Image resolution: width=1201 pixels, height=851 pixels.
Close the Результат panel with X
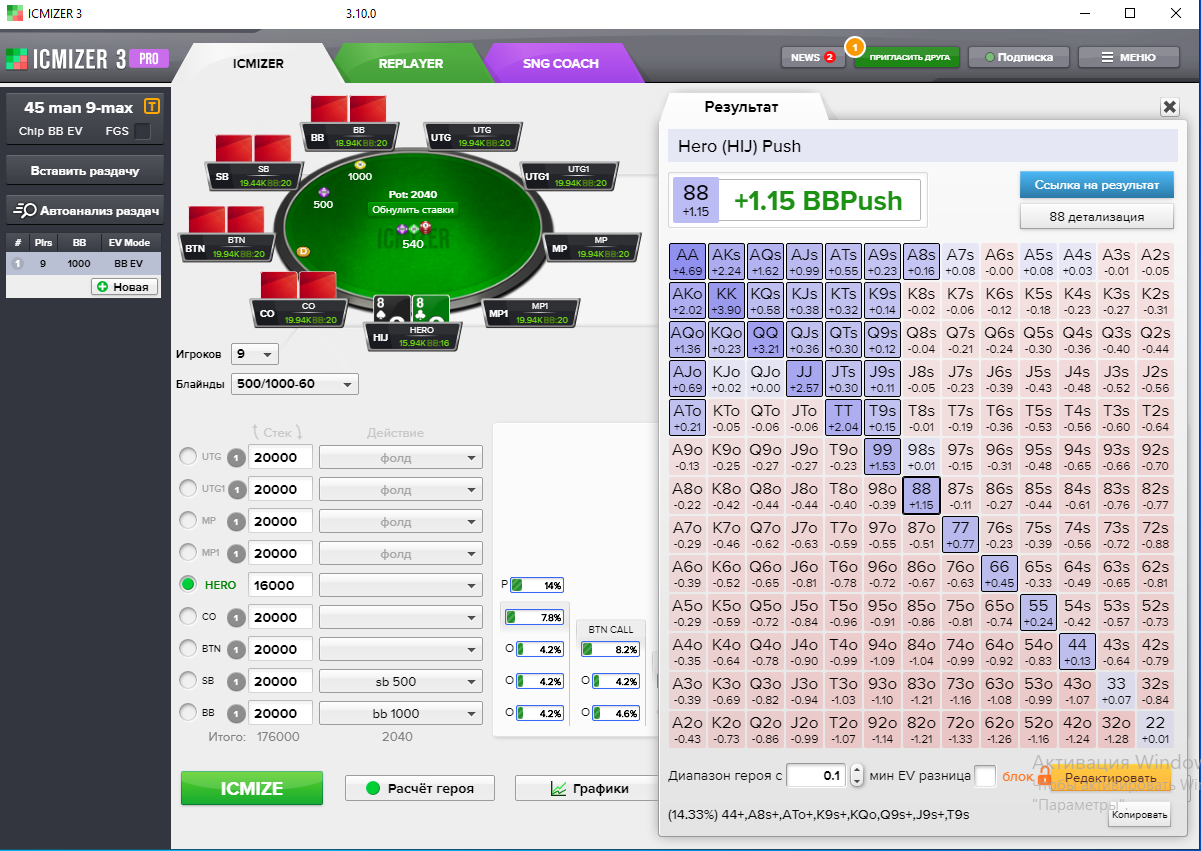coord(1168,107)
